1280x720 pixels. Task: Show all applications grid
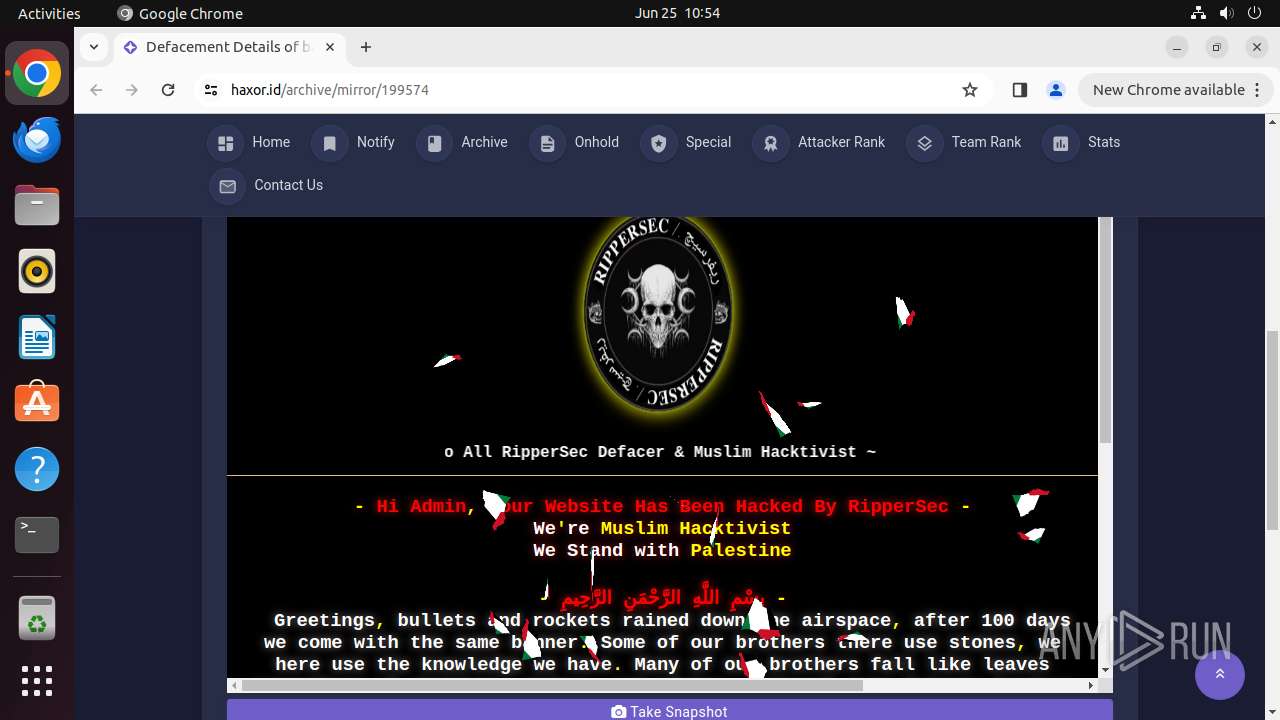[37, 681]
